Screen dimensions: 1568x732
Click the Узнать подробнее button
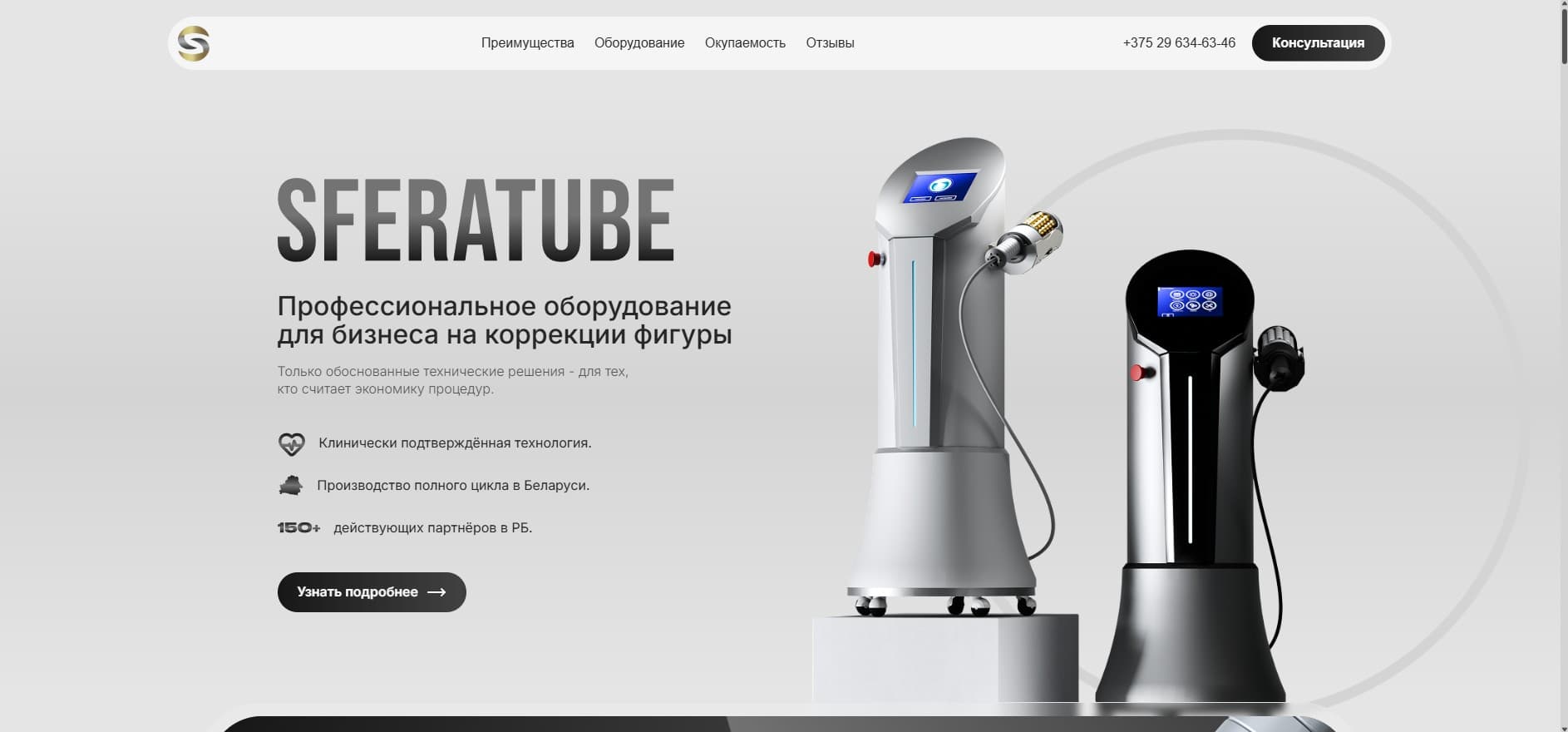tap(372, 592)
